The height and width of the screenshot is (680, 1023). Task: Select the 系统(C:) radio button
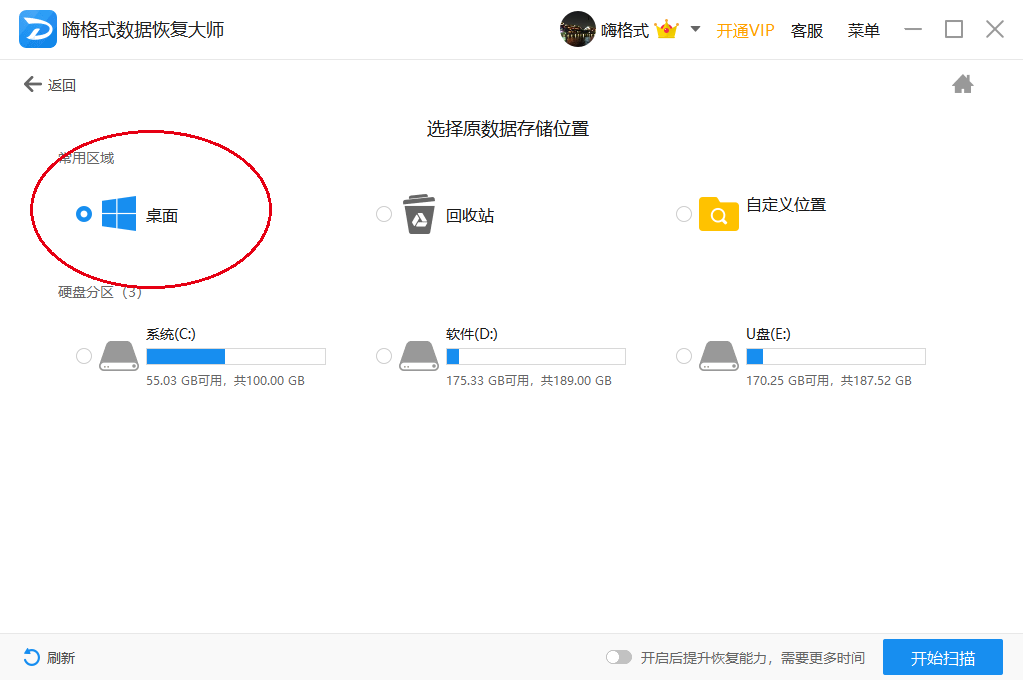pyautogui.click(x=84, y=356)
